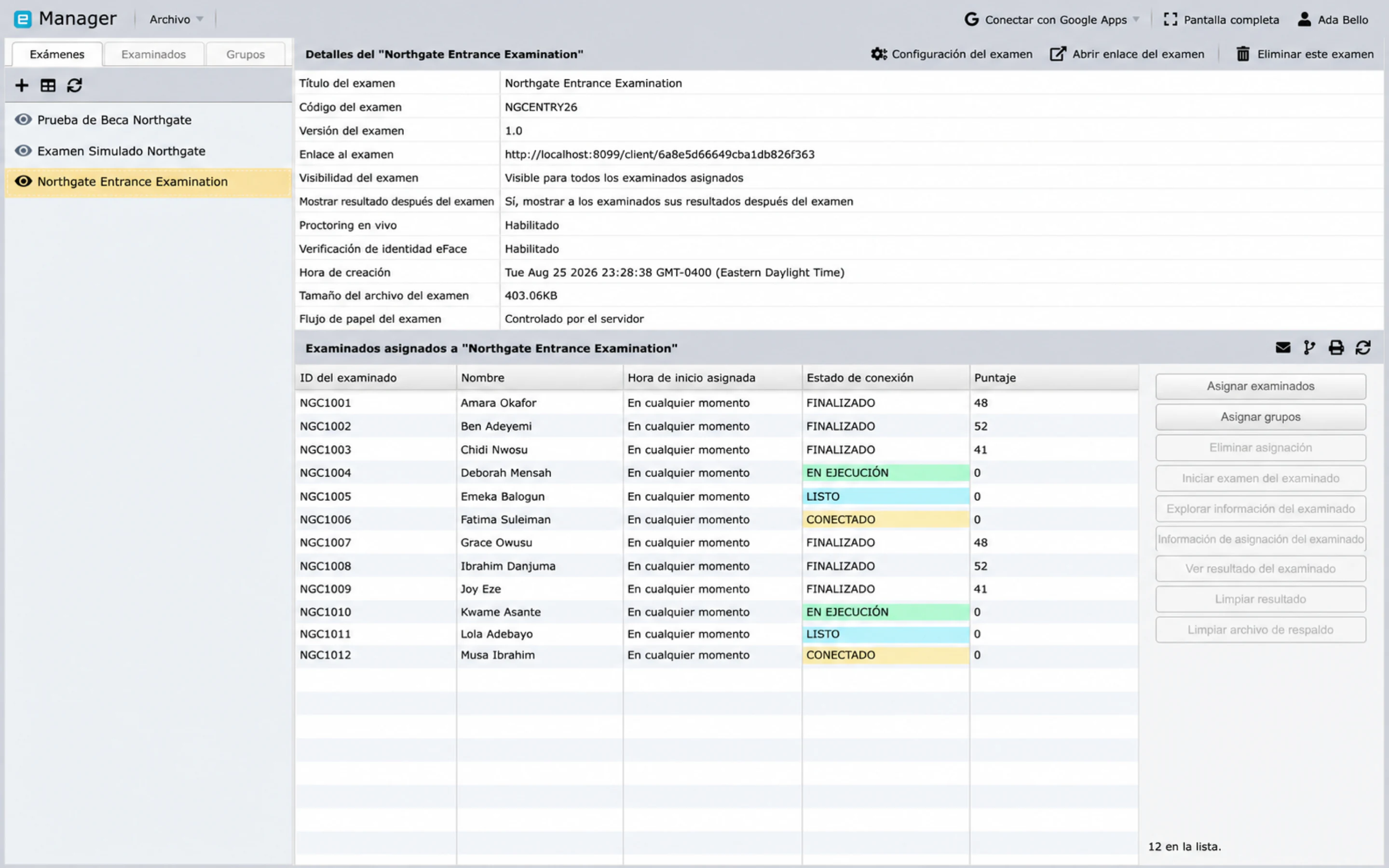Toggle visibility eye of Northgate Entrance Examination
The width and height of the screenshot is (1389, 868).
click(x=24, y=181)
